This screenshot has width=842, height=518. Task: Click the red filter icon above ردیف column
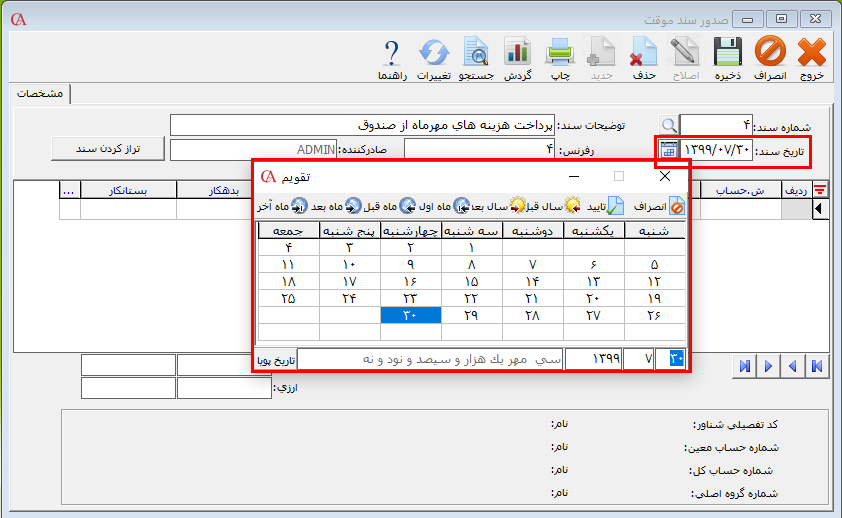[820, 189]
